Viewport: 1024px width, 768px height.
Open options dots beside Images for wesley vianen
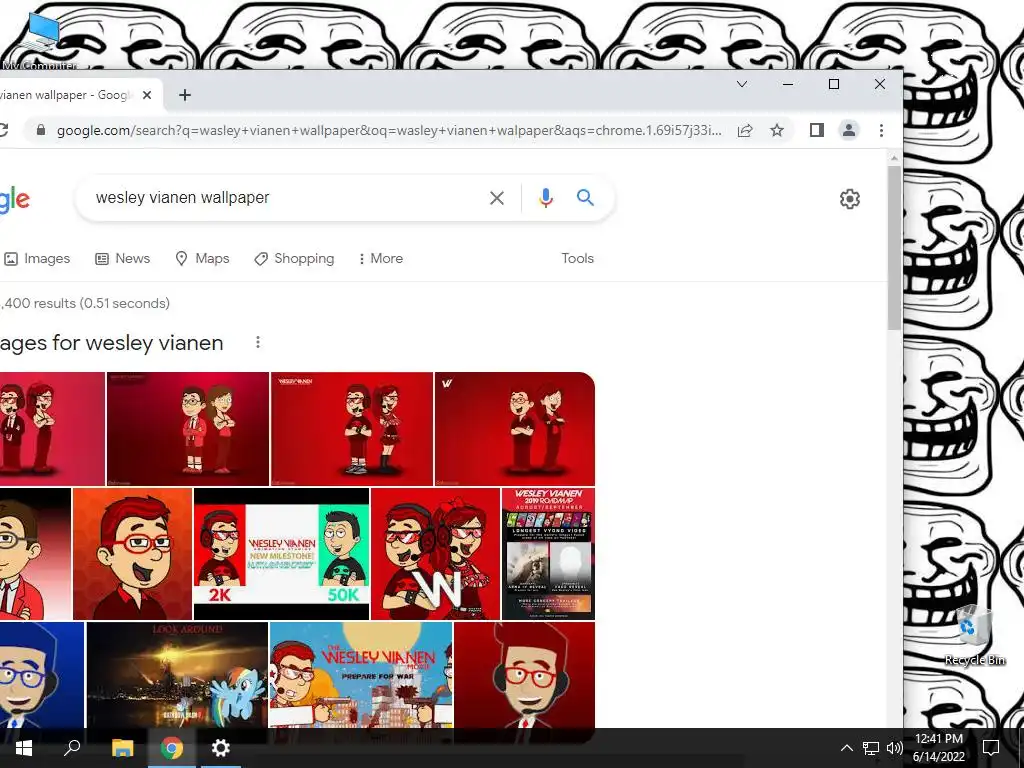pyautogui.click(x=258, y=342)
